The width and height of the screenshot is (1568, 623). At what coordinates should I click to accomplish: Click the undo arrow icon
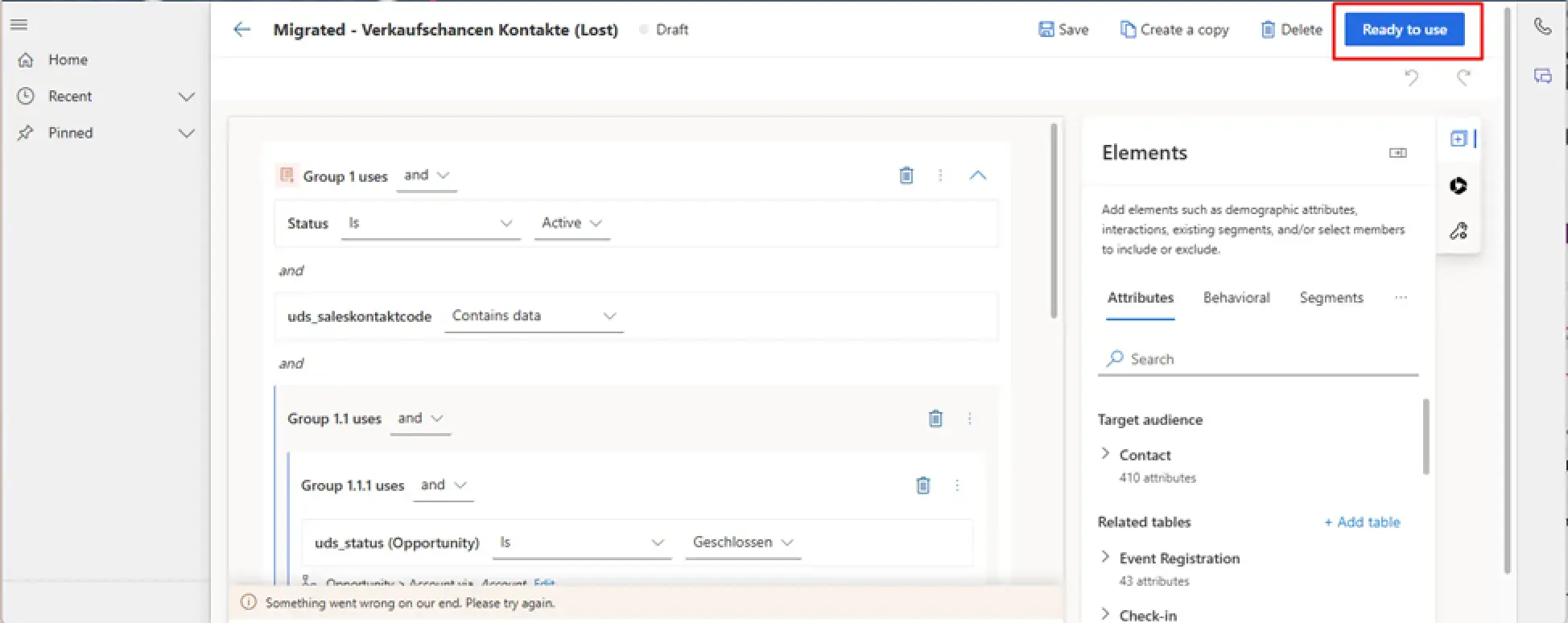tap(1411, 77)
